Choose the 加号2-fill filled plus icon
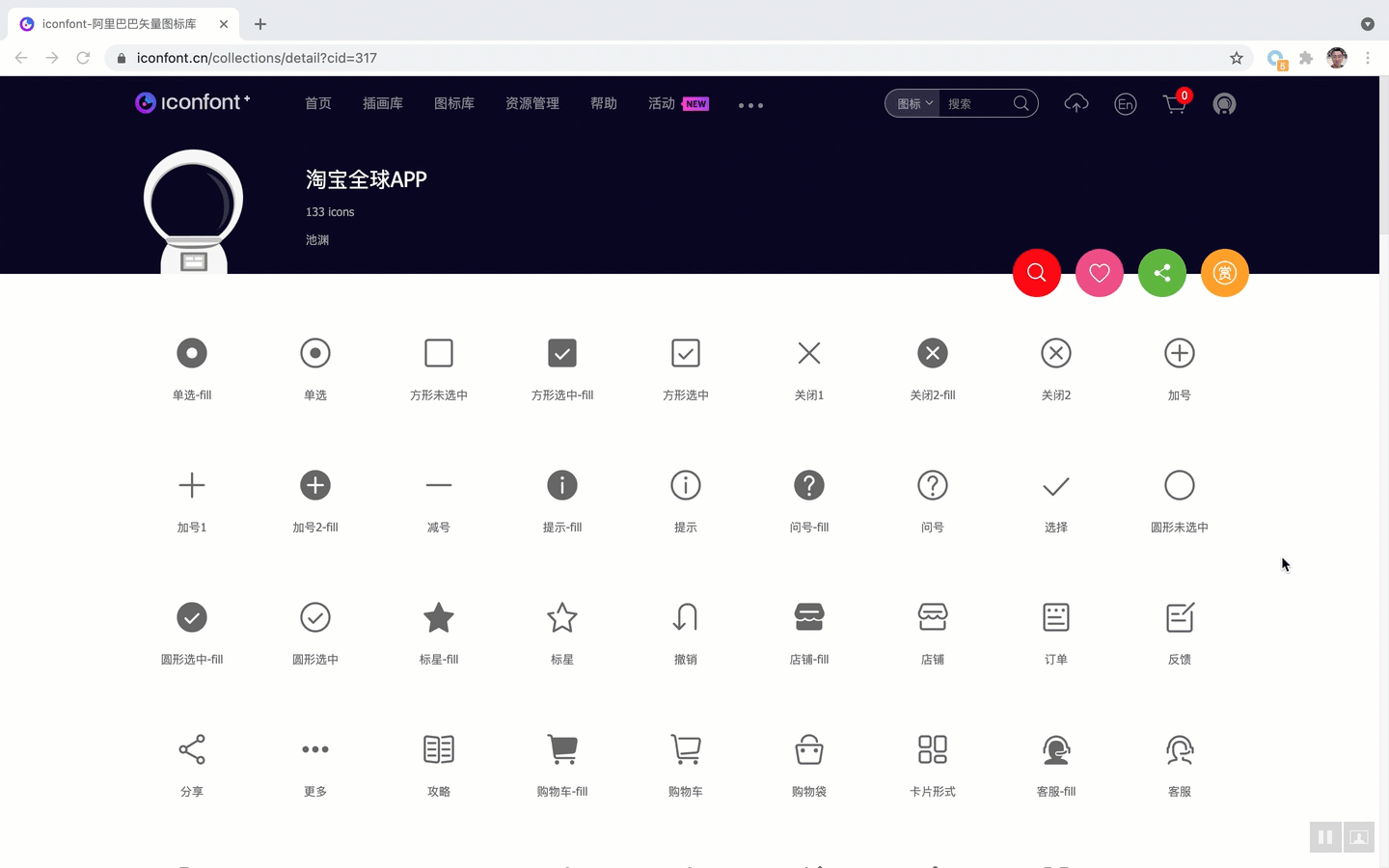The width and height of the screenshot is (1389, 868). pos(315,485)
